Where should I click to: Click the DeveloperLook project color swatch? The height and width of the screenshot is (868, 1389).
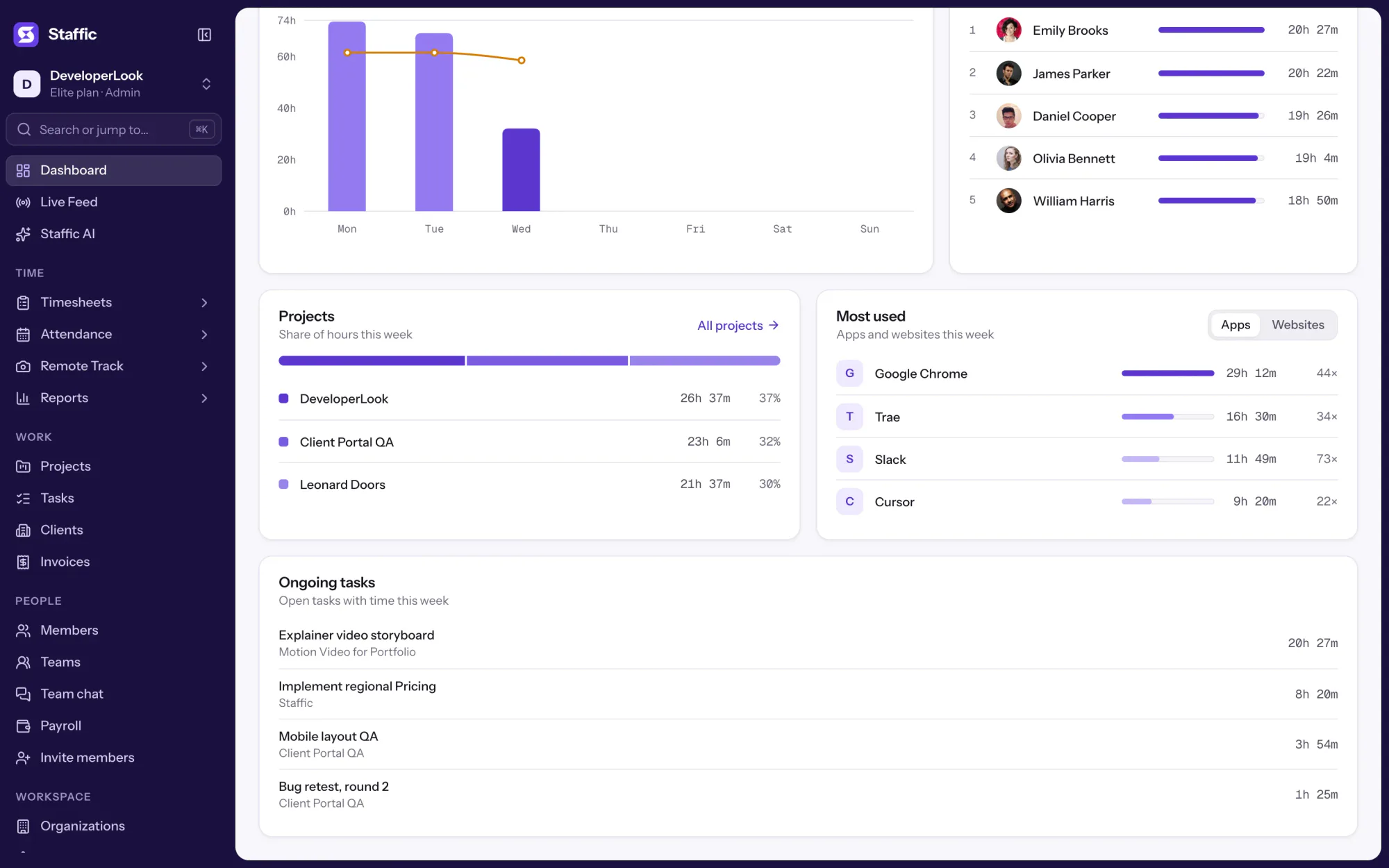click(283, 399)
